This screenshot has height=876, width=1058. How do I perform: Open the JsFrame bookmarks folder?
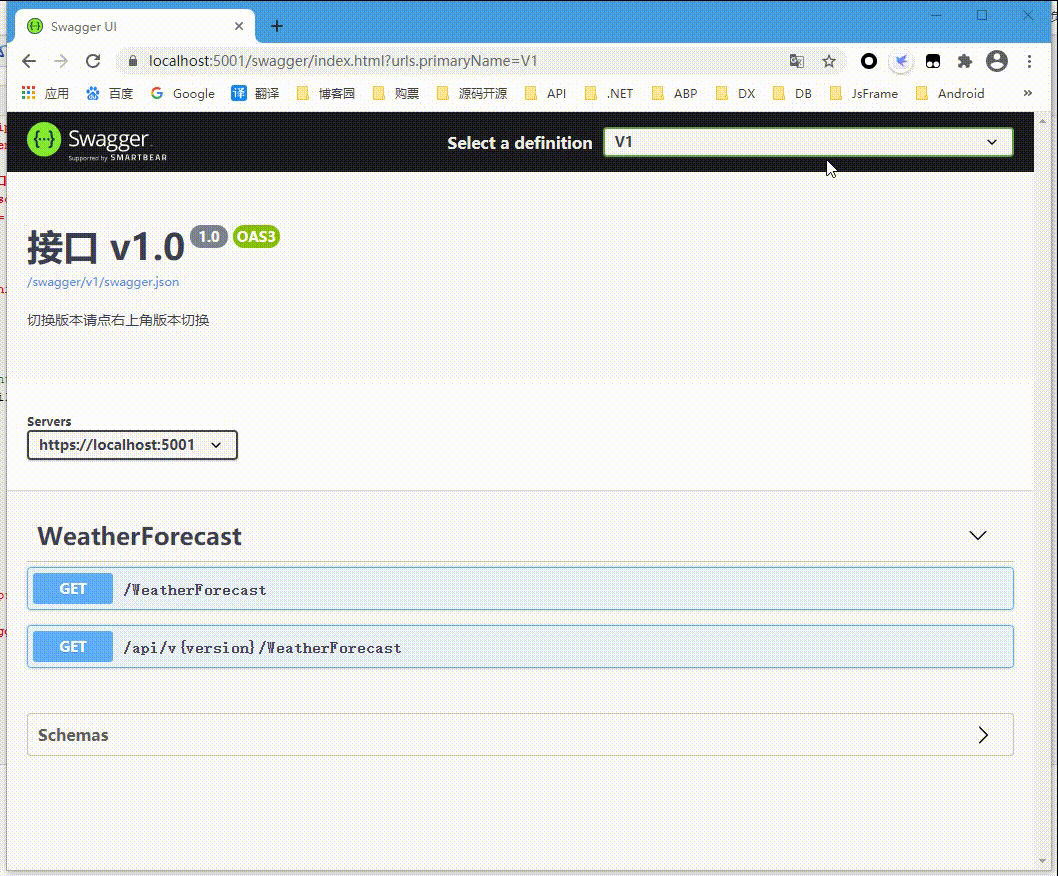tap(864, 93)
